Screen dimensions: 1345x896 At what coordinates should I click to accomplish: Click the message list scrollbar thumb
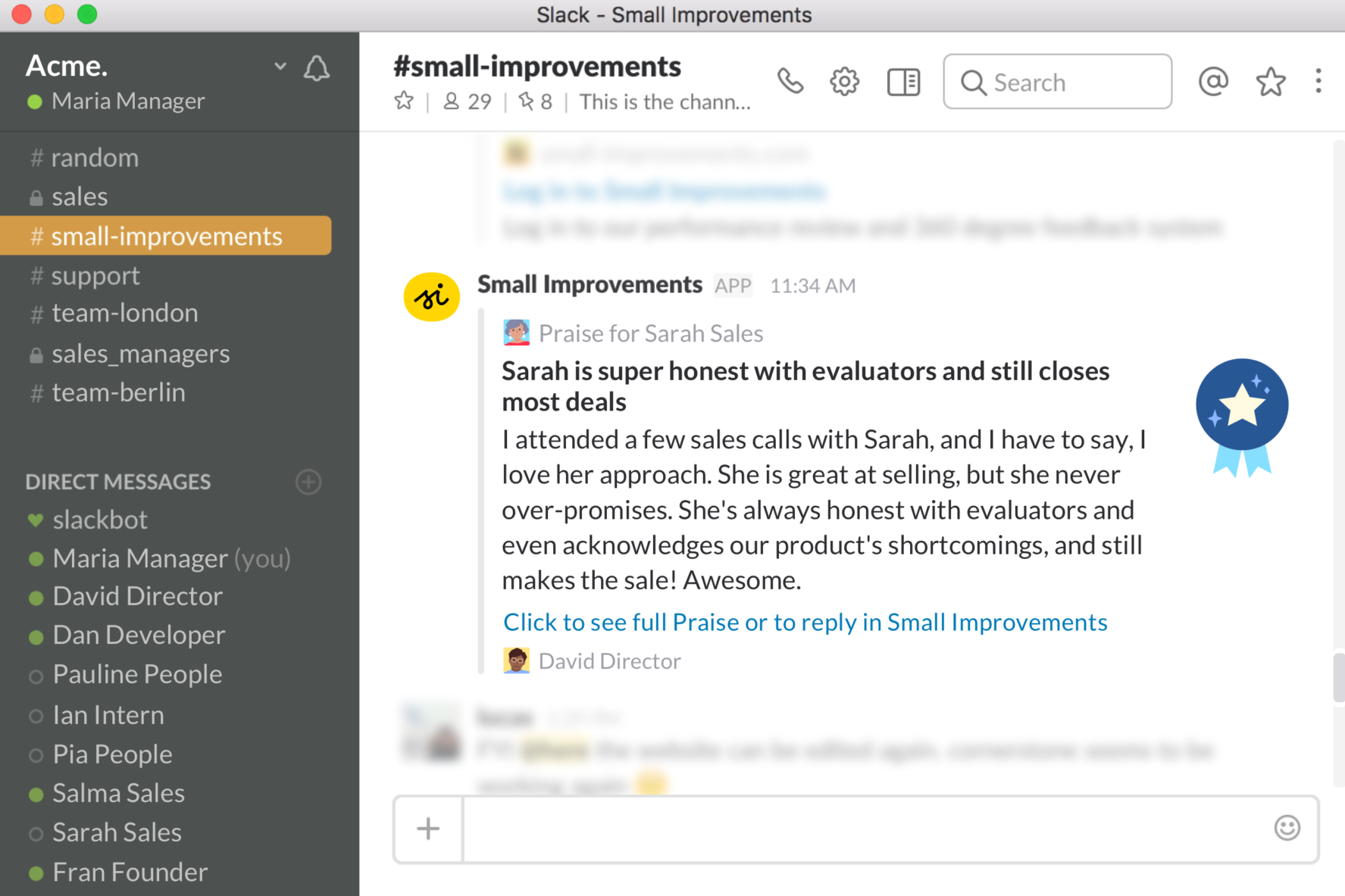point(1339,676)
